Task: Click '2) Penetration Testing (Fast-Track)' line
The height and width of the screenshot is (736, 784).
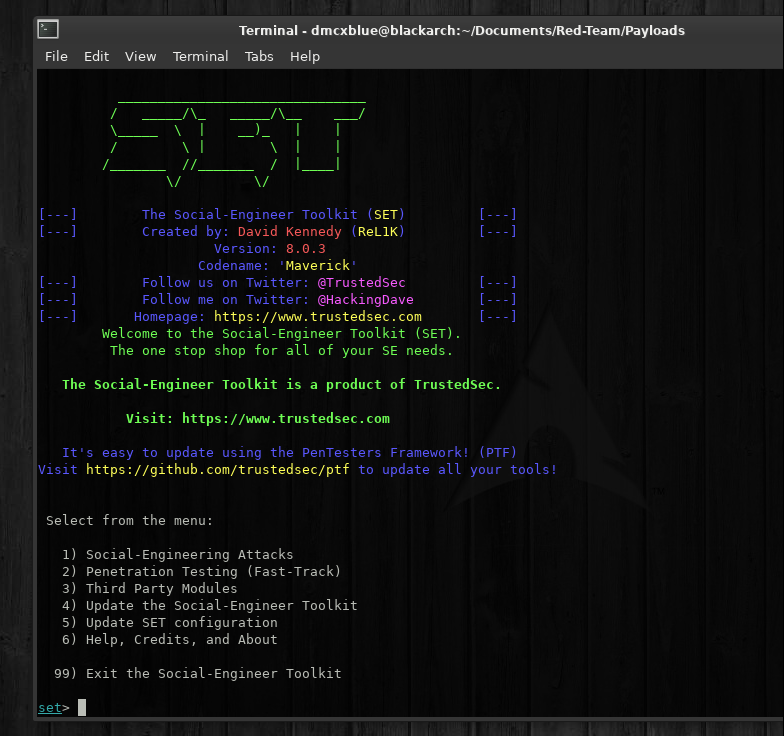Action: pyautogui.click(x=201, y=572)
